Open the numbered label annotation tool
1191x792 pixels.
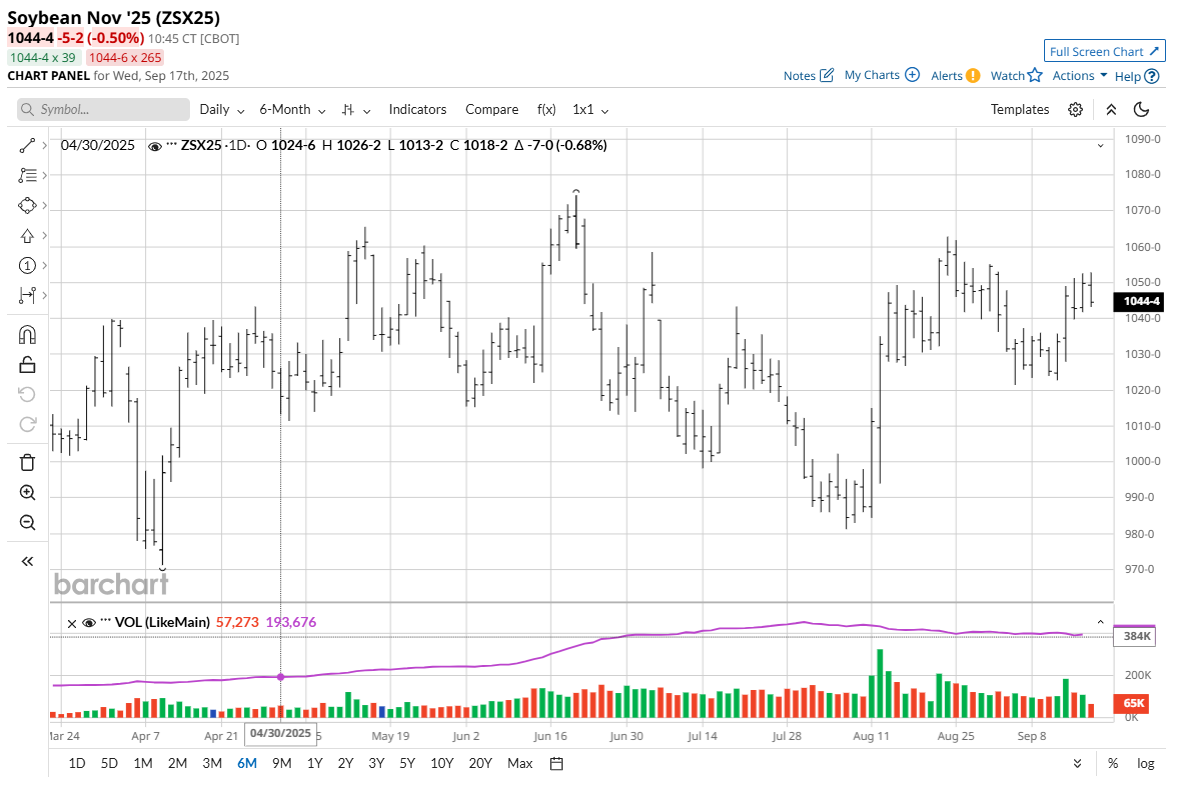coord(27,265)
